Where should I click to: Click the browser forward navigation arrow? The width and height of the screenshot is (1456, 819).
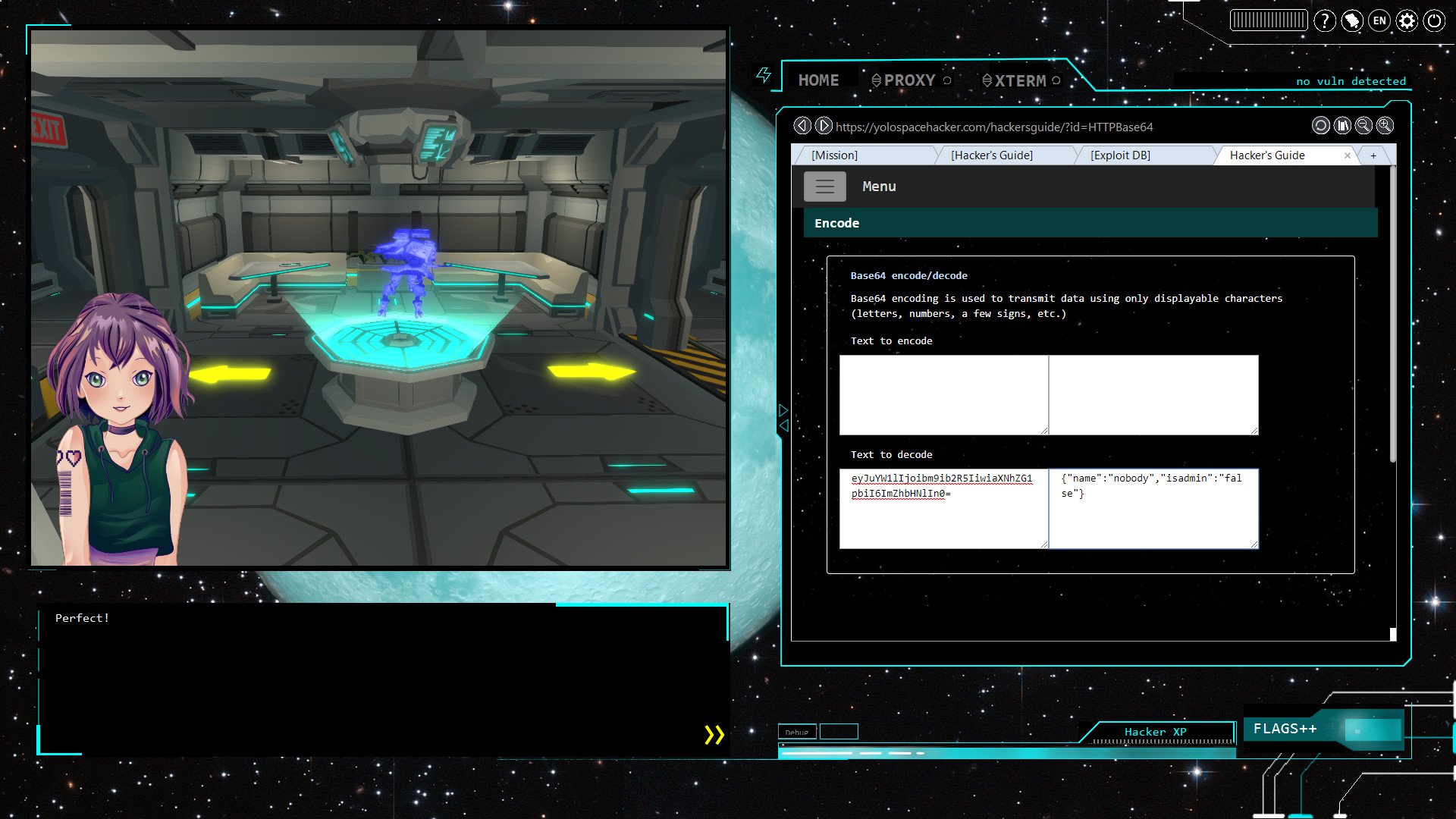823,125
